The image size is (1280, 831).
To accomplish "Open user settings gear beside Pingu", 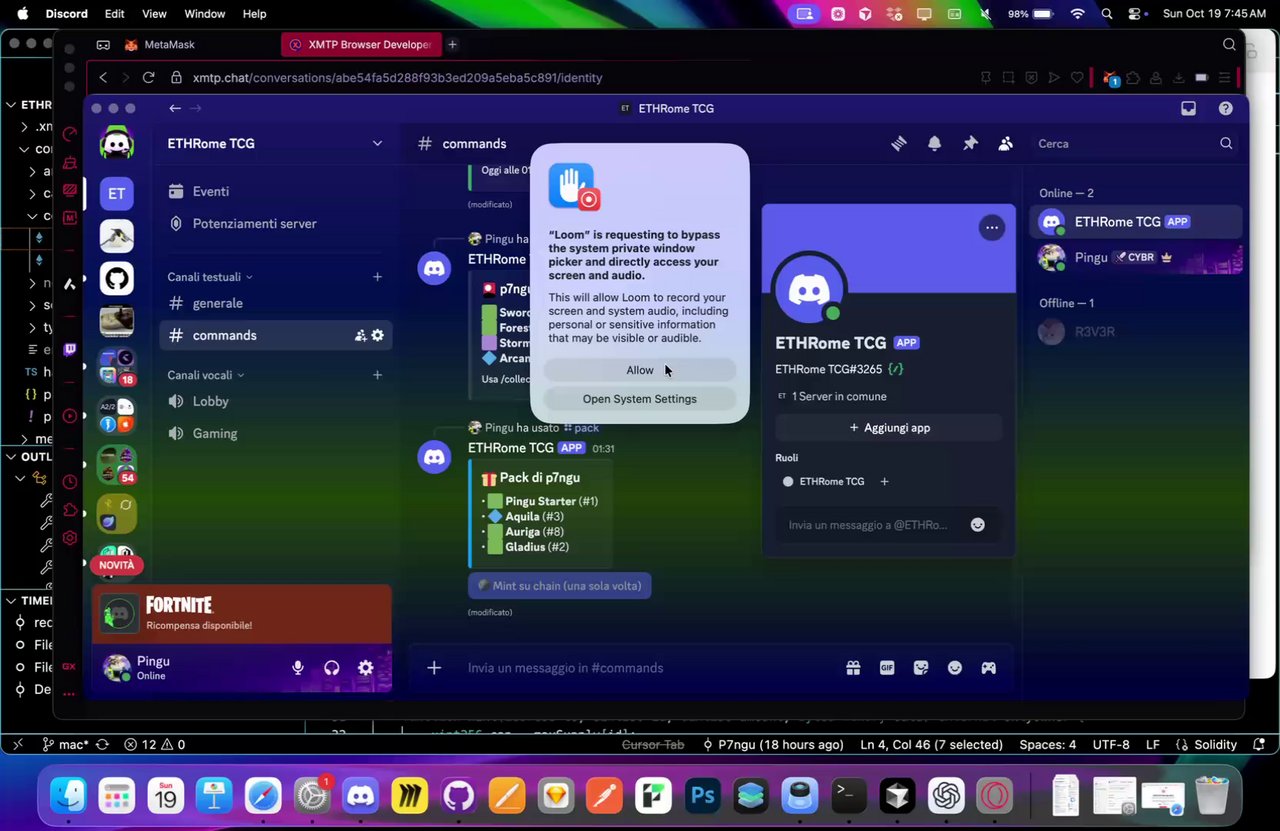I will pyautogui.click(x=366, y=668).
